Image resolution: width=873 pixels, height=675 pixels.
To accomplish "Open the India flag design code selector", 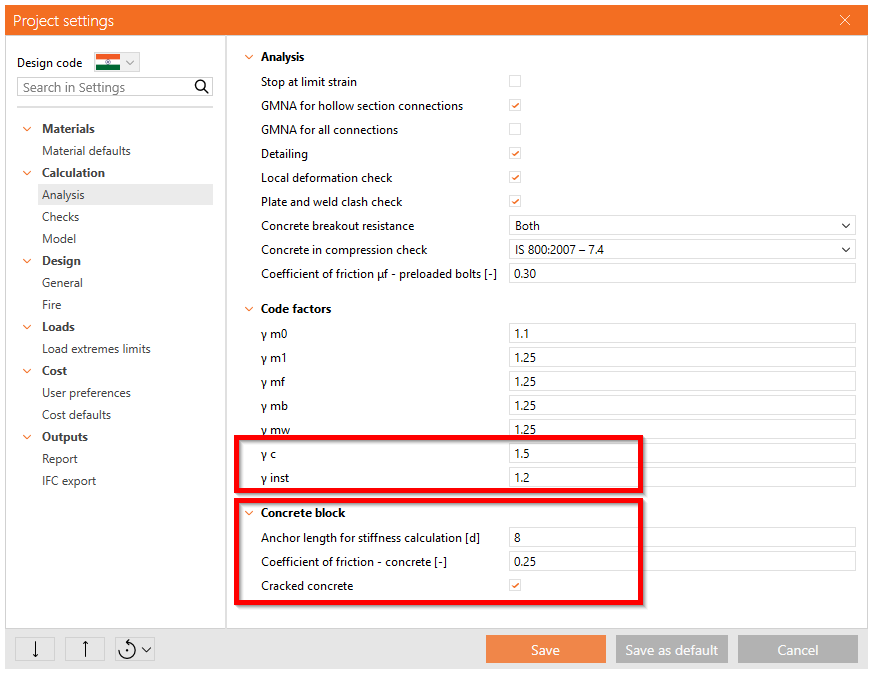I will coord(117,62).
